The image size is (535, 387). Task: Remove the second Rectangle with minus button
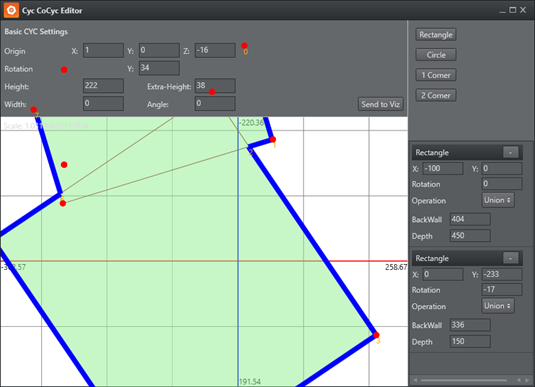(510, 258)
